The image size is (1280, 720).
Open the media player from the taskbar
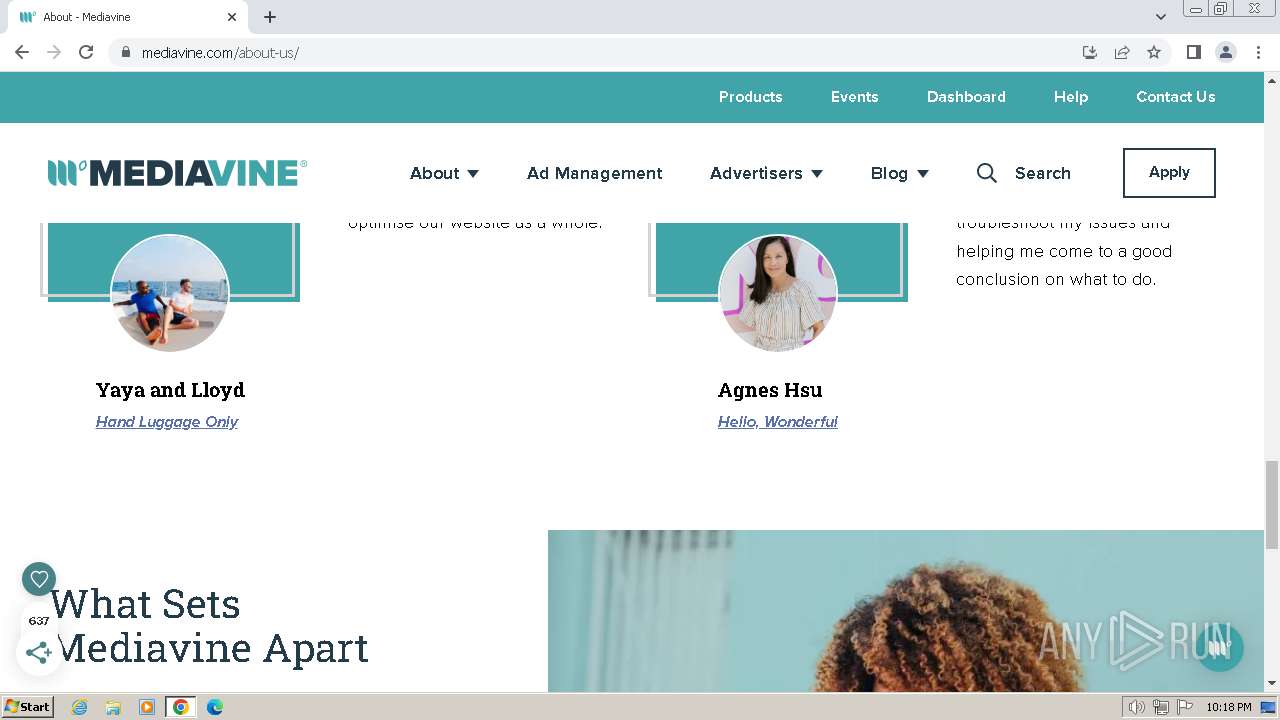(x=147, y=707)
